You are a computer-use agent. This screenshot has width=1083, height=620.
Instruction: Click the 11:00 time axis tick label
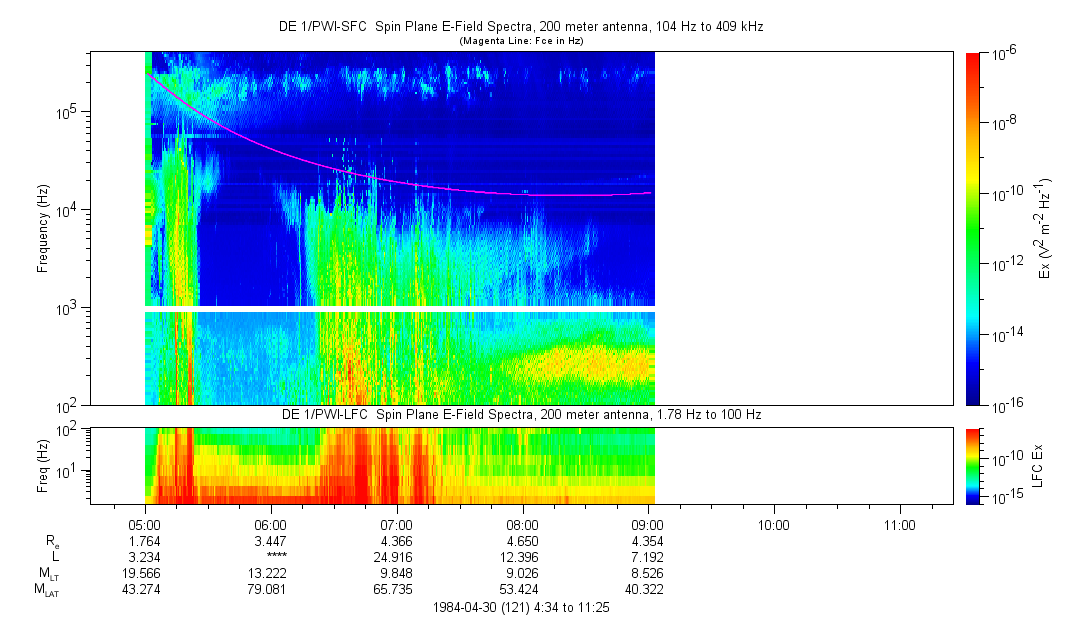point(900,523)
